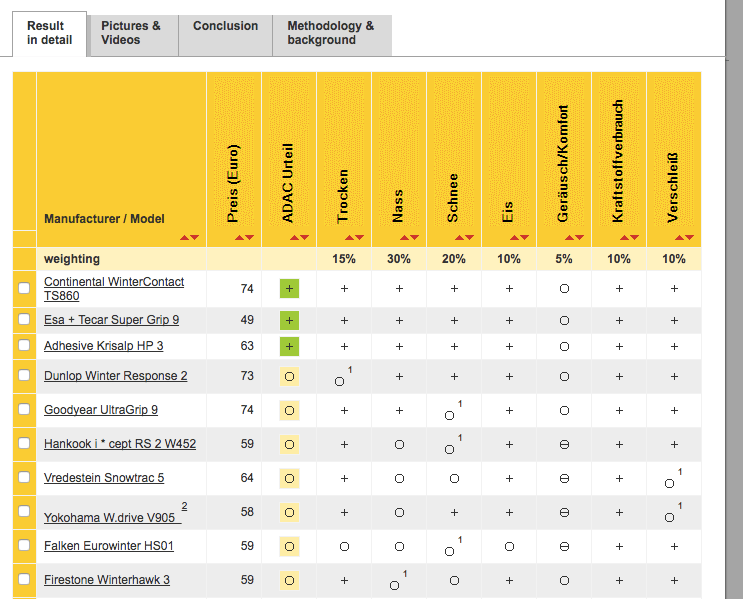Image resolution: width=743 pixels, height=599 pixels.
Task: Check the Firestone Winterhawk 3 checkbox
Action: point(24,579)
